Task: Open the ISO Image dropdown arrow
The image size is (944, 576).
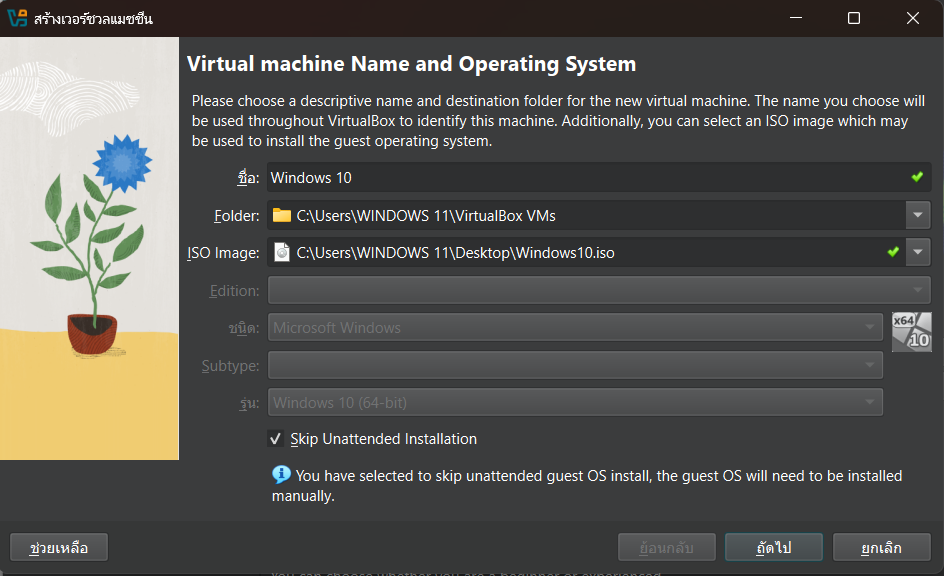Action: pyautogui.click(x=918, y=253)
